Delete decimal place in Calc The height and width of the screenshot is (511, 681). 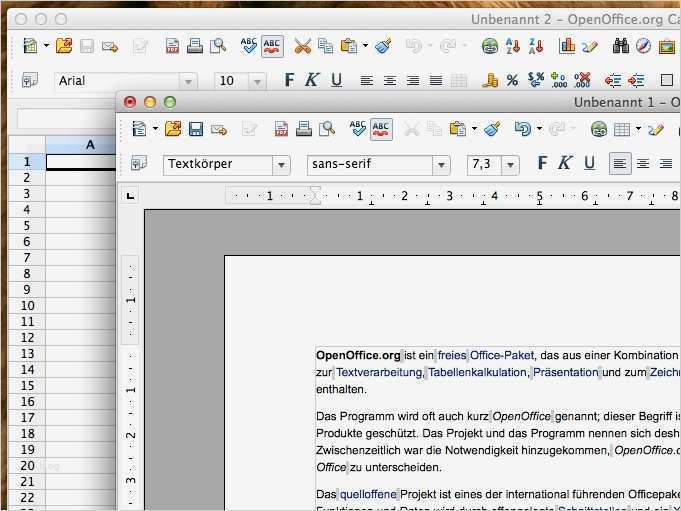(582, 80)
